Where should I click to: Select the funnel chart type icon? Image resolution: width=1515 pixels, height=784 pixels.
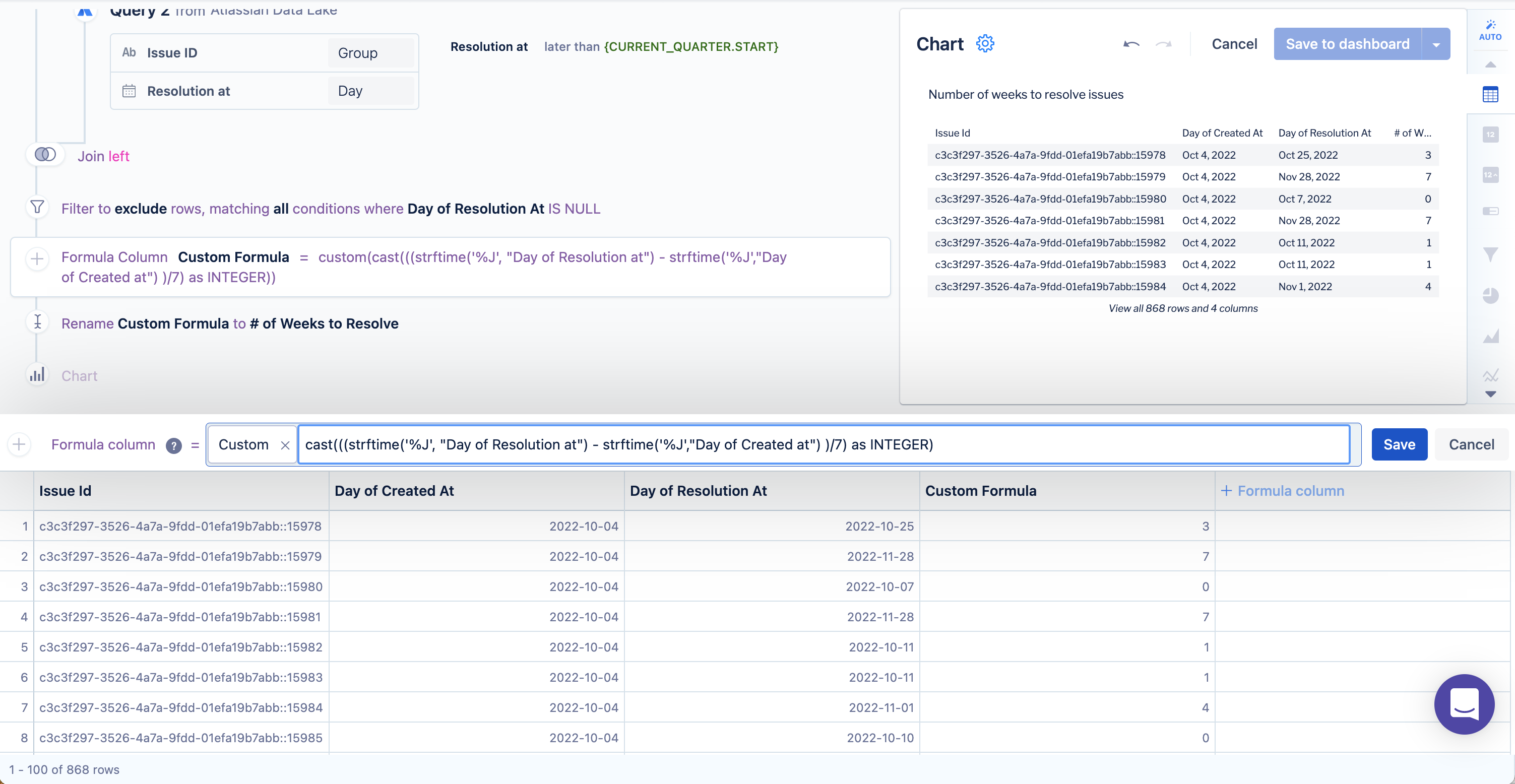[1490, 254]
